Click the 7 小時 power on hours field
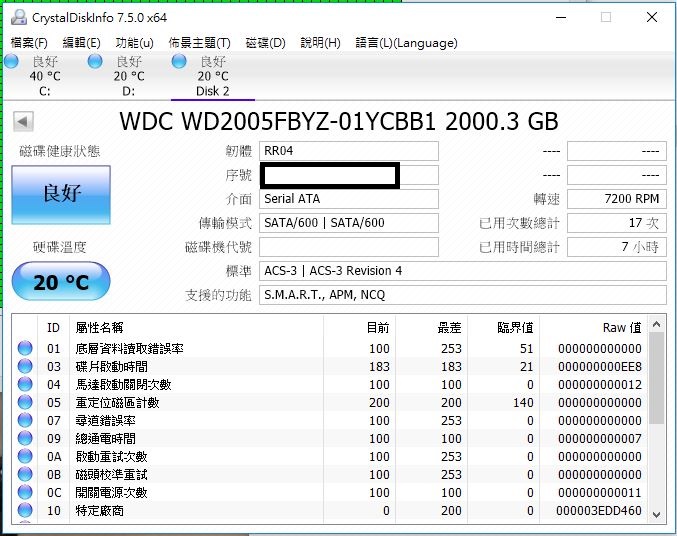Image resolution: width=677 pixels, height=536 pixels. 617,247
